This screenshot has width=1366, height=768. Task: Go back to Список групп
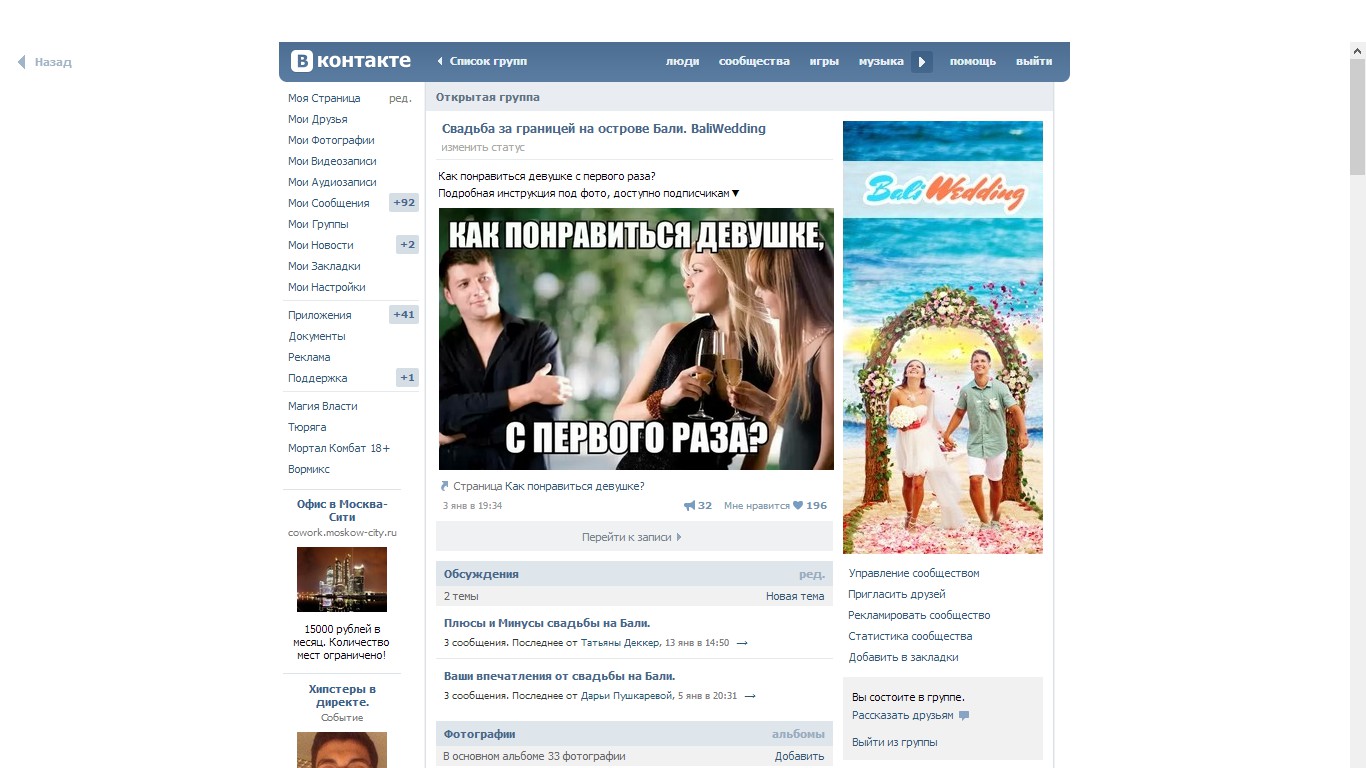click(x=488, y=62)
